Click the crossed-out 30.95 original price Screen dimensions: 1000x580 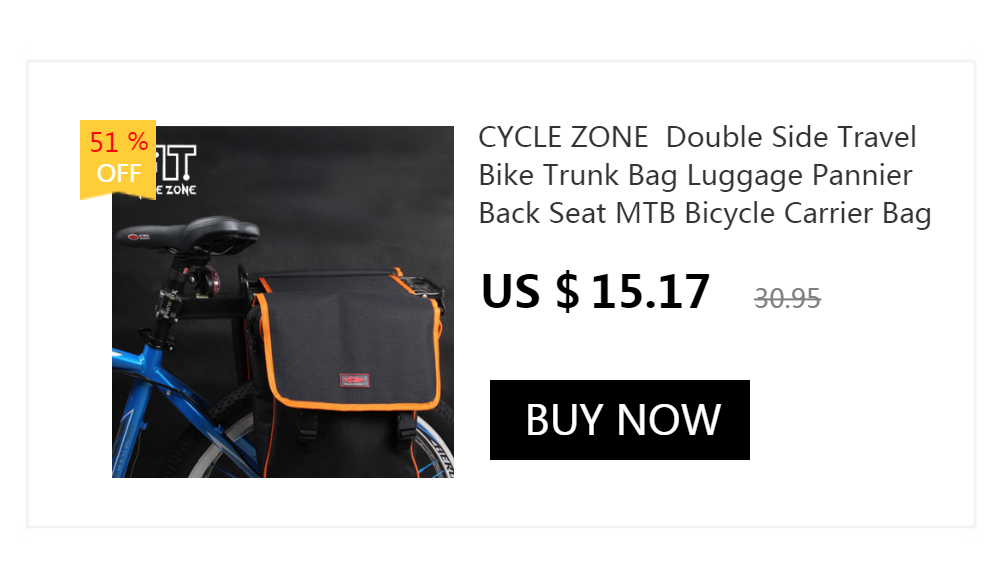pyautogui.click(x=788, y=299)
